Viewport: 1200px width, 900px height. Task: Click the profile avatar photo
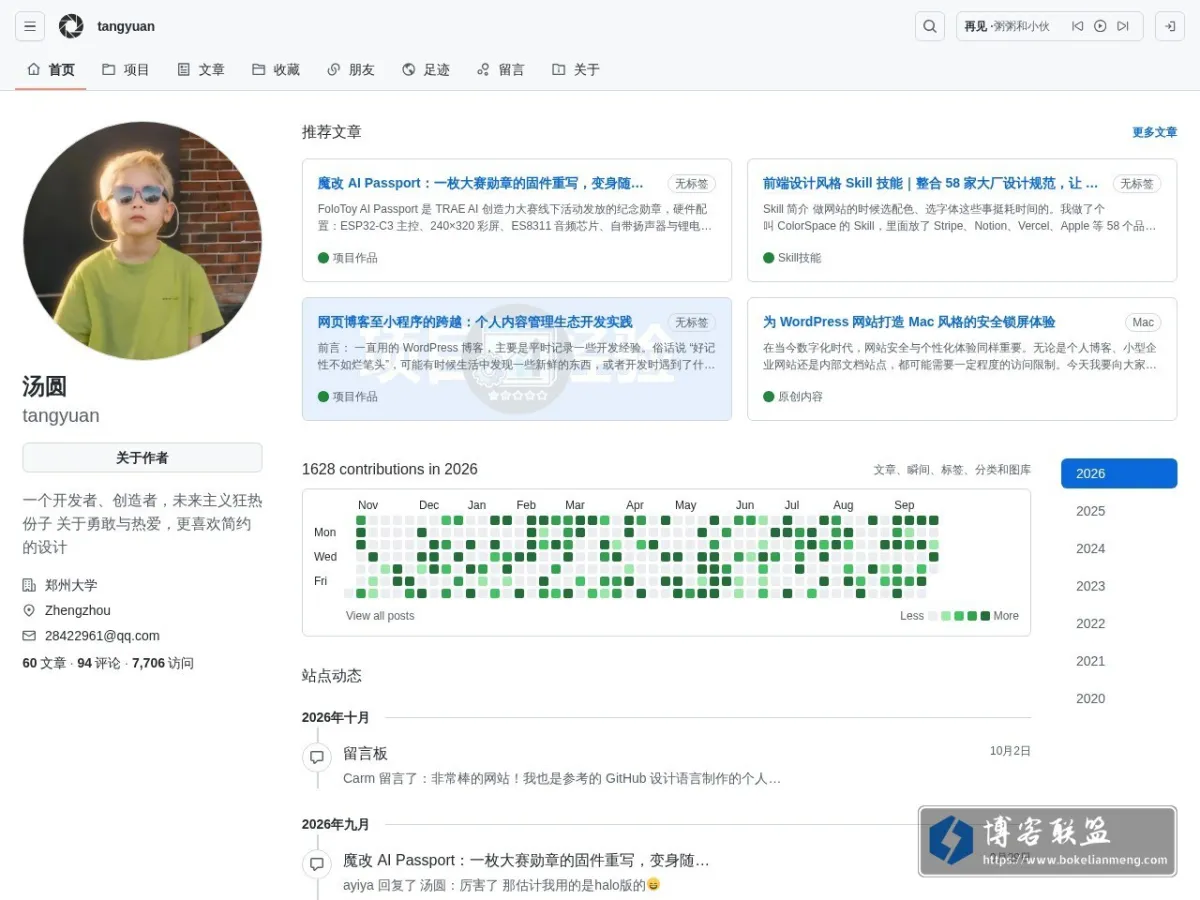[x=142, y=241]
